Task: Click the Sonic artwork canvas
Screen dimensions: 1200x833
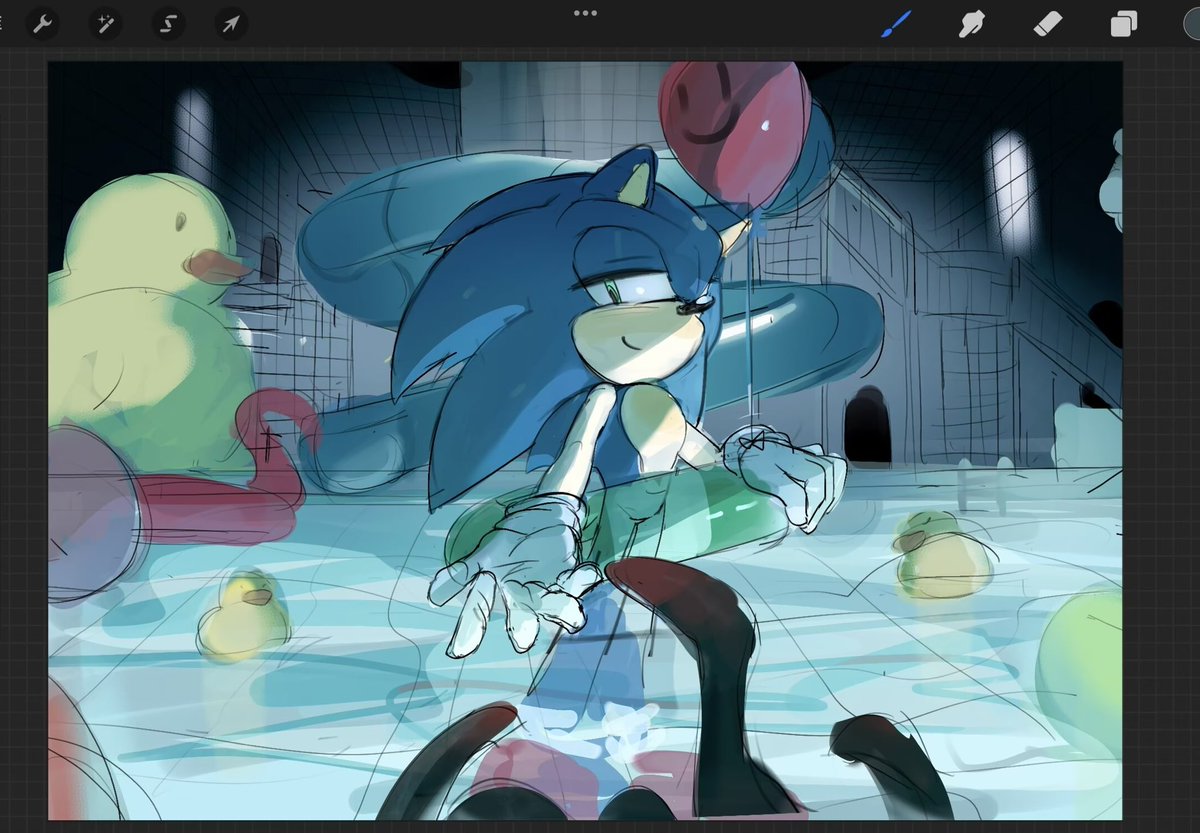Action: [x=585, y=441]
